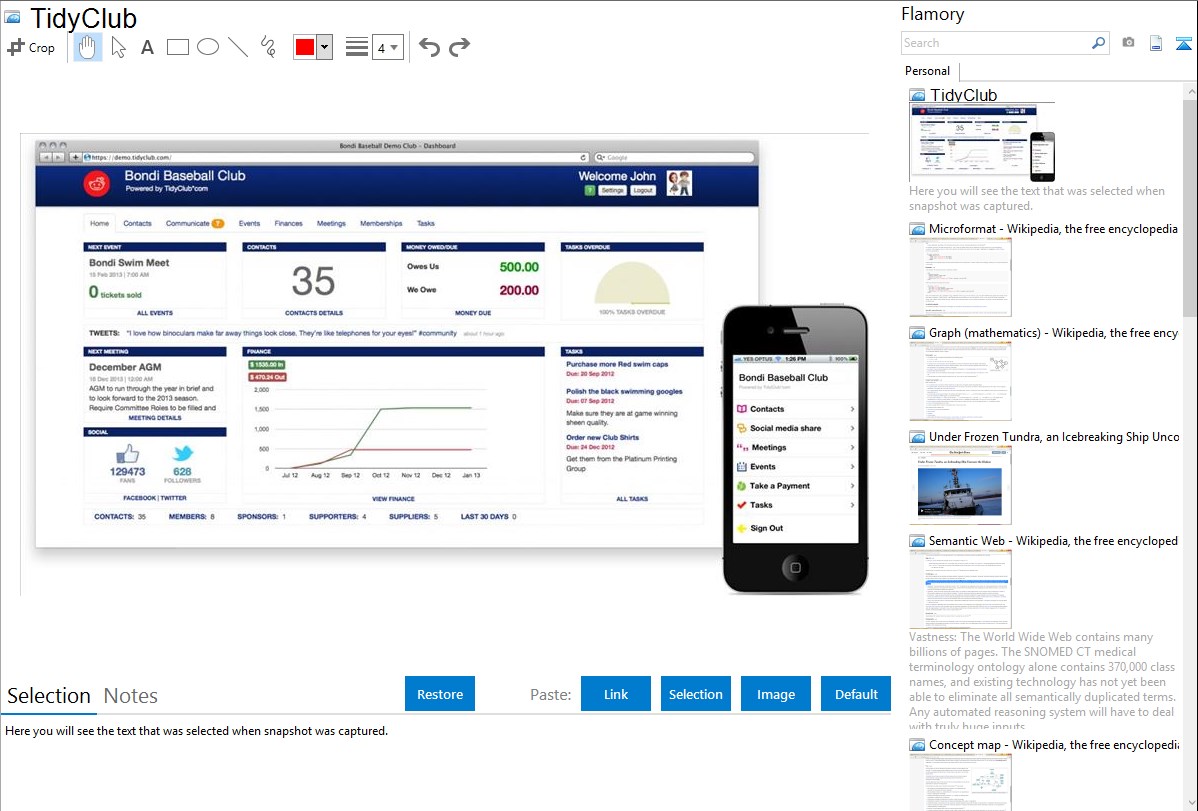Click ALL EVENTS link in dashboard
This screenshot has width=1198, height=811.
(x=155, y=313)
